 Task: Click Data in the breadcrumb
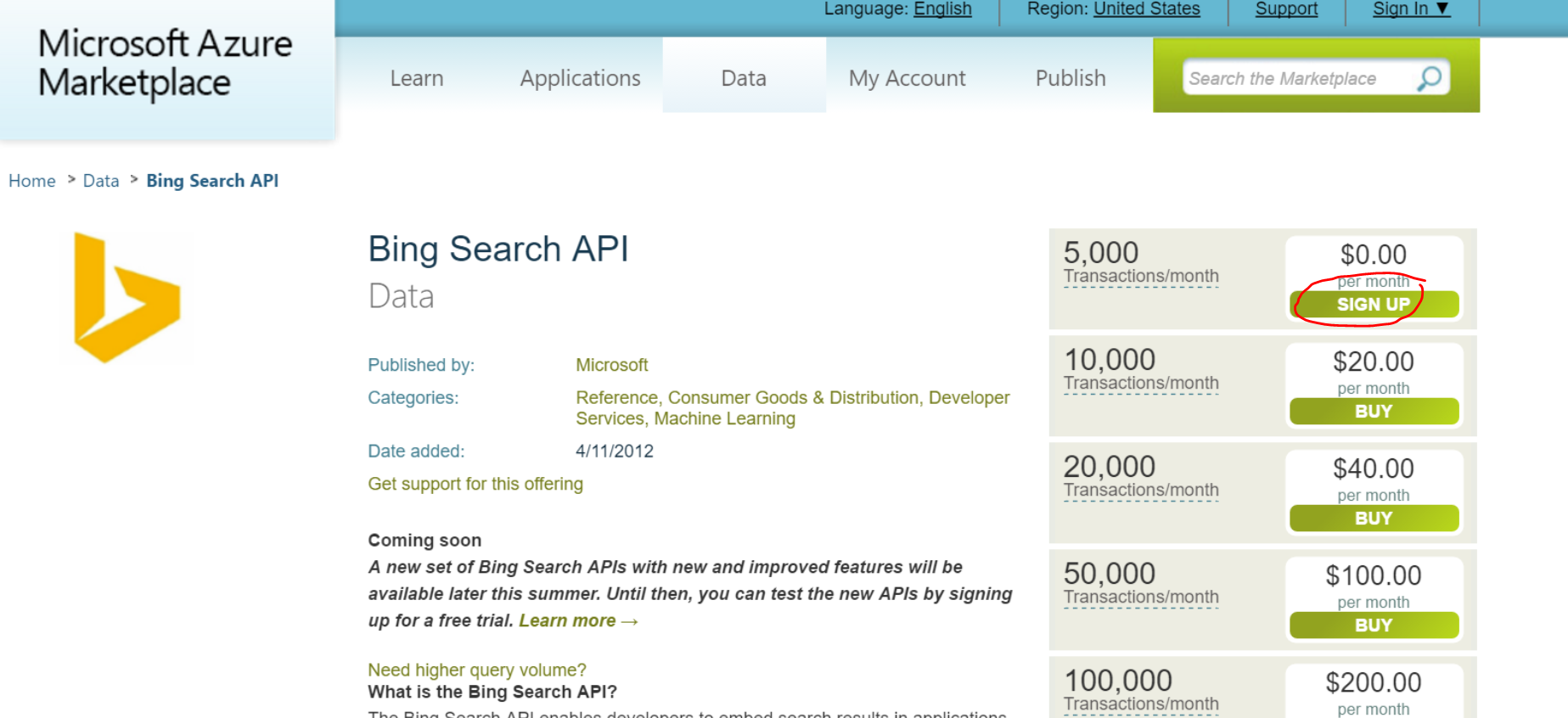101,181
